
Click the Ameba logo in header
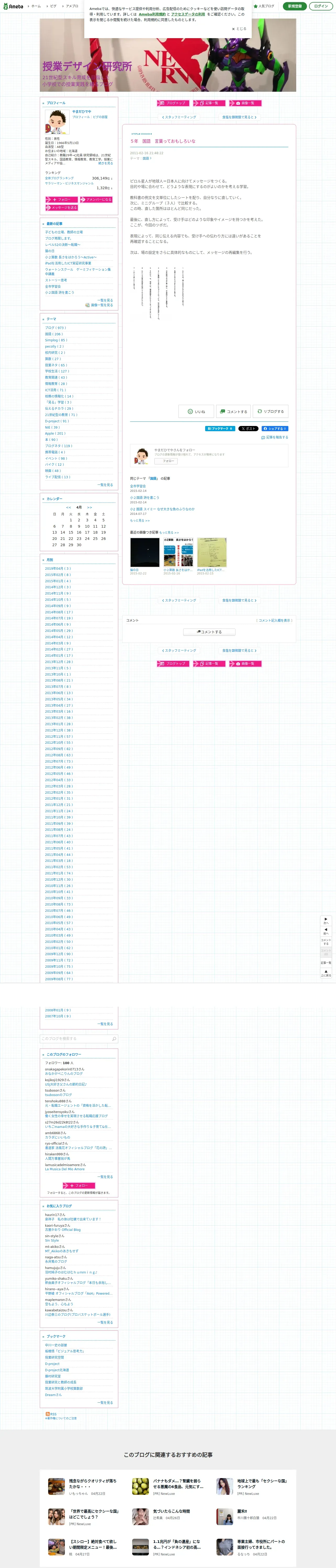pyautogui.click(x=13, y=6)
